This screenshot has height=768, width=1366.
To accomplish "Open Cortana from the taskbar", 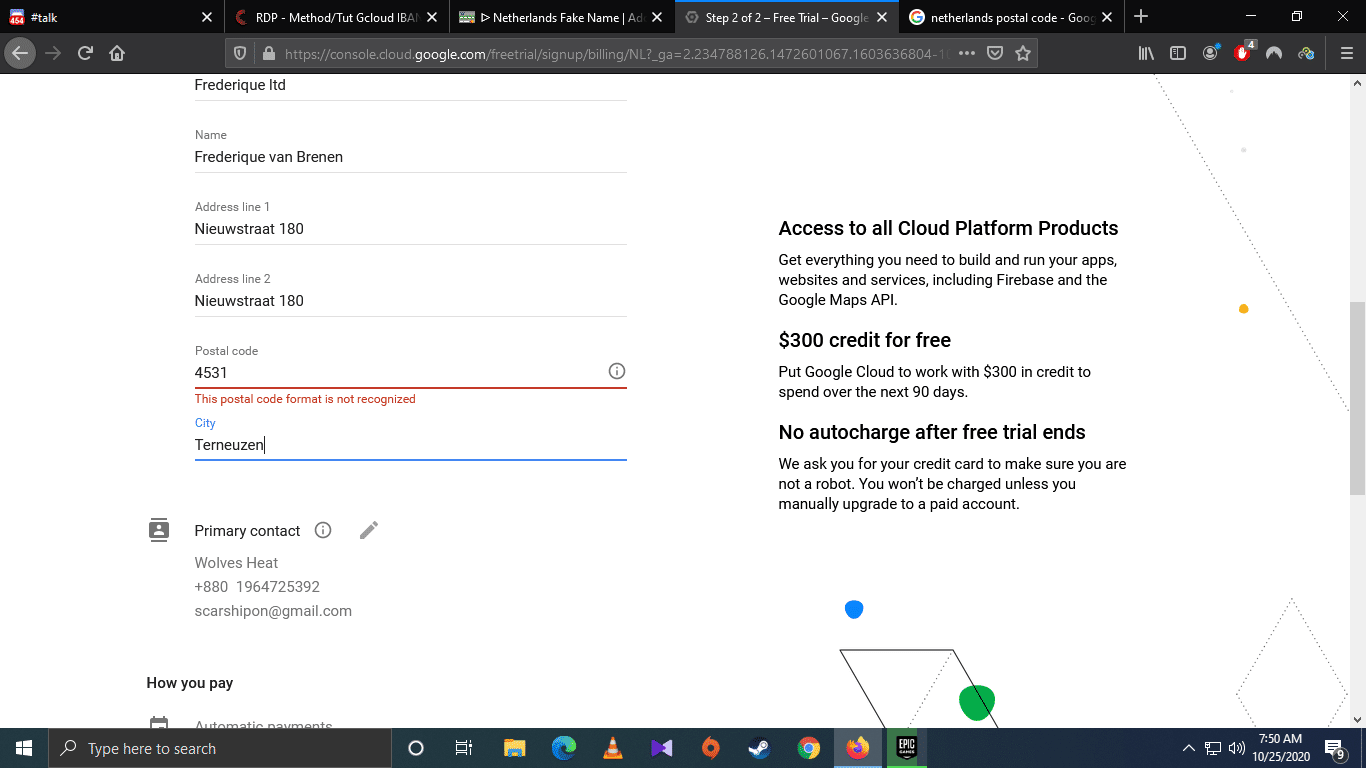I will pos(416,748).
